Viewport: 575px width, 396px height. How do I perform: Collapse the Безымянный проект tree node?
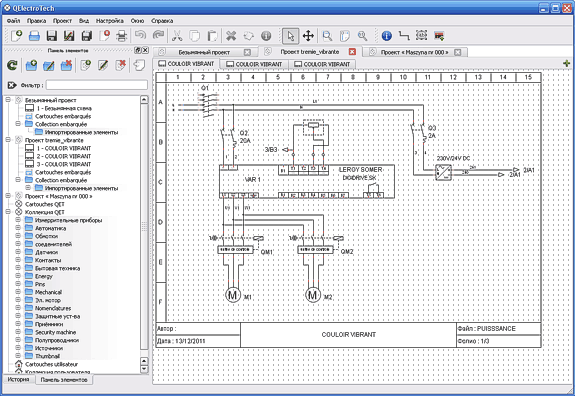[x=8, y=100]
